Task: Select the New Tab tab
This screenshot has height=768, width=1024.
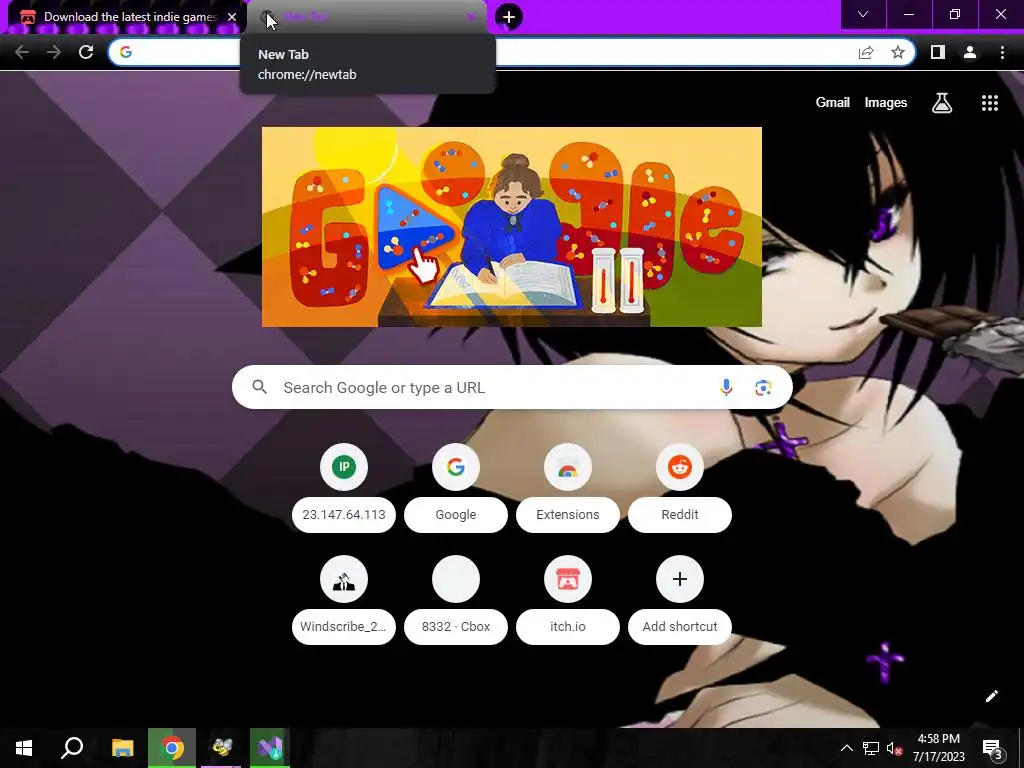Action: [x=366, y=16]
